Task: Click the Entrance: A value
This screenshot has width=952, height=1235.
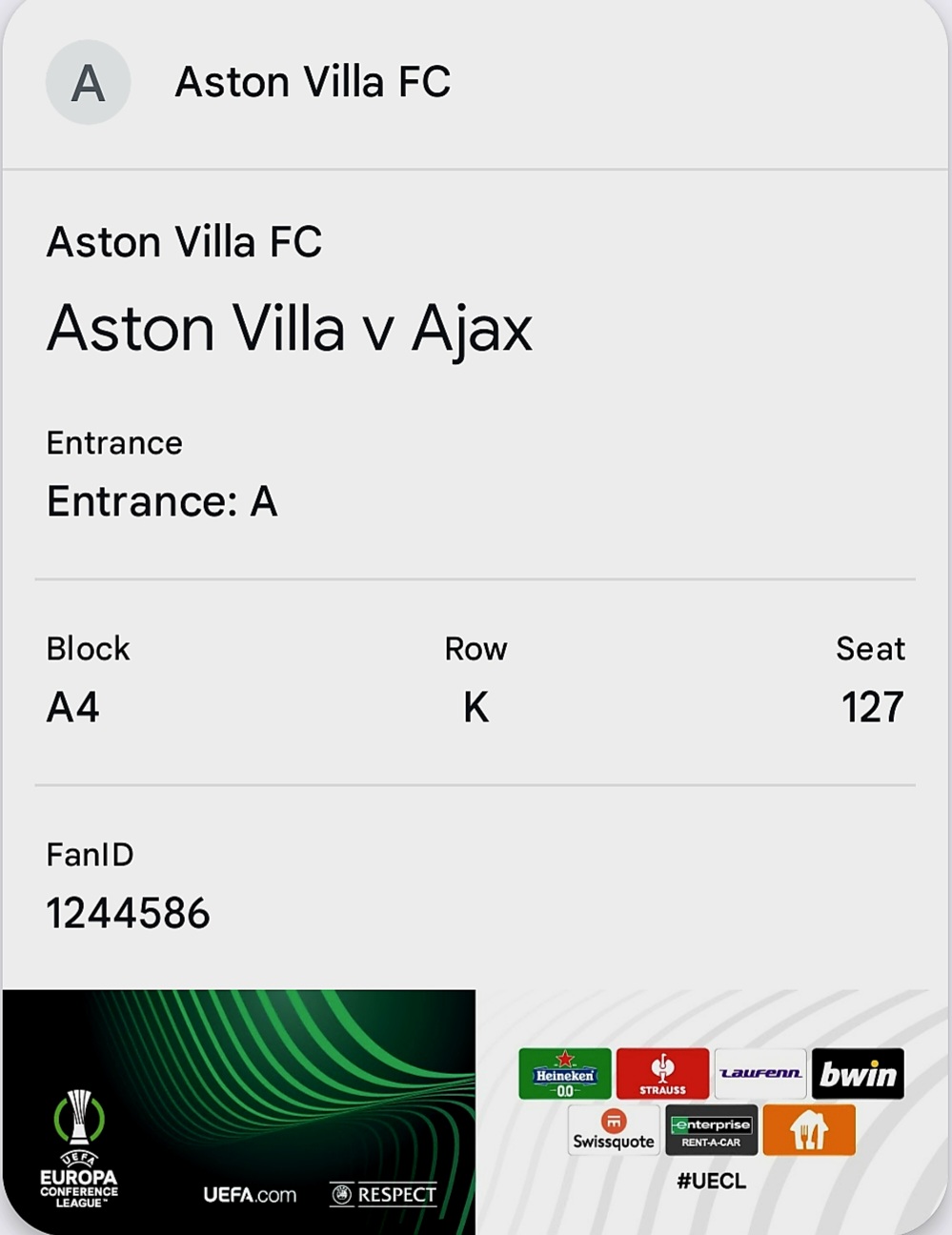Action: click(x=162, y=501)
